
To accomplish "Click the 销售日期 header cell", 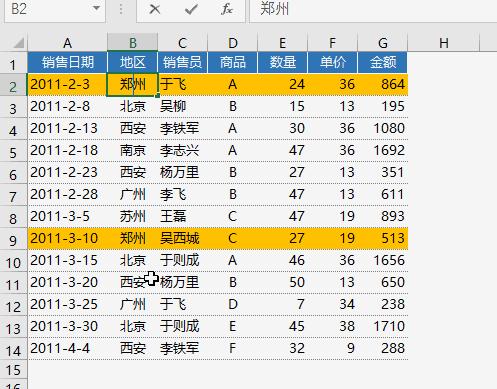I will [x=67, y=62].
